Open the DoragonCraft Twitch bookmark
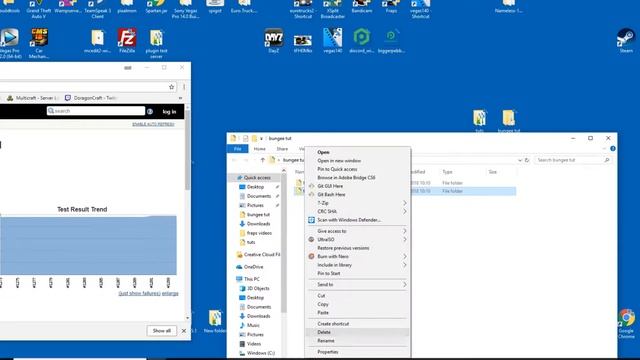The height and width of the screenshot is (360, 640). click(x=91, y=98)
